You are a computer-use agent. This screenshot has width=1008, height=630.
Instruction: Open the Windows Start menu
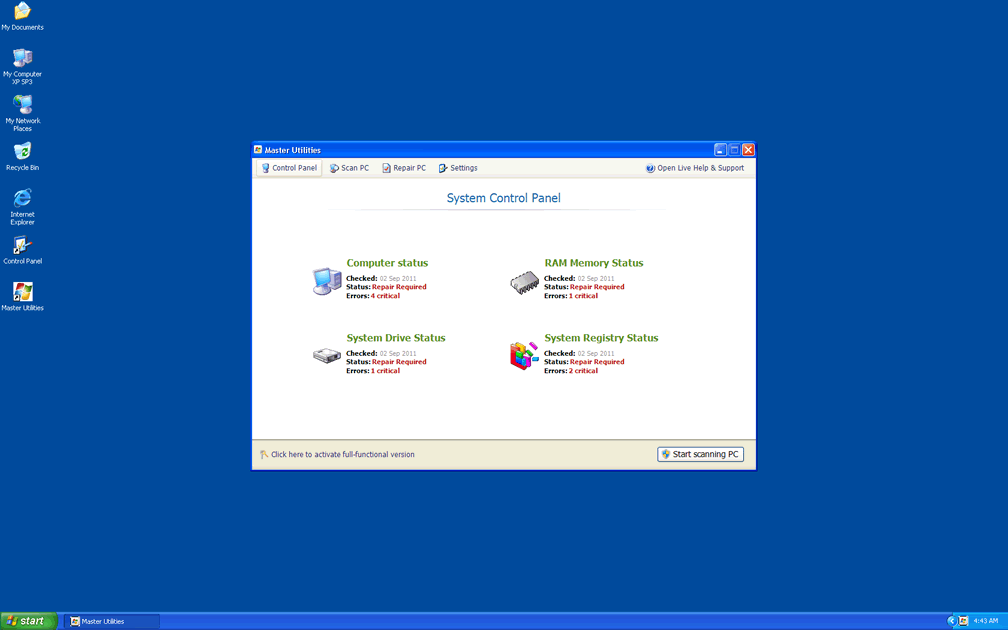(28, 621)
